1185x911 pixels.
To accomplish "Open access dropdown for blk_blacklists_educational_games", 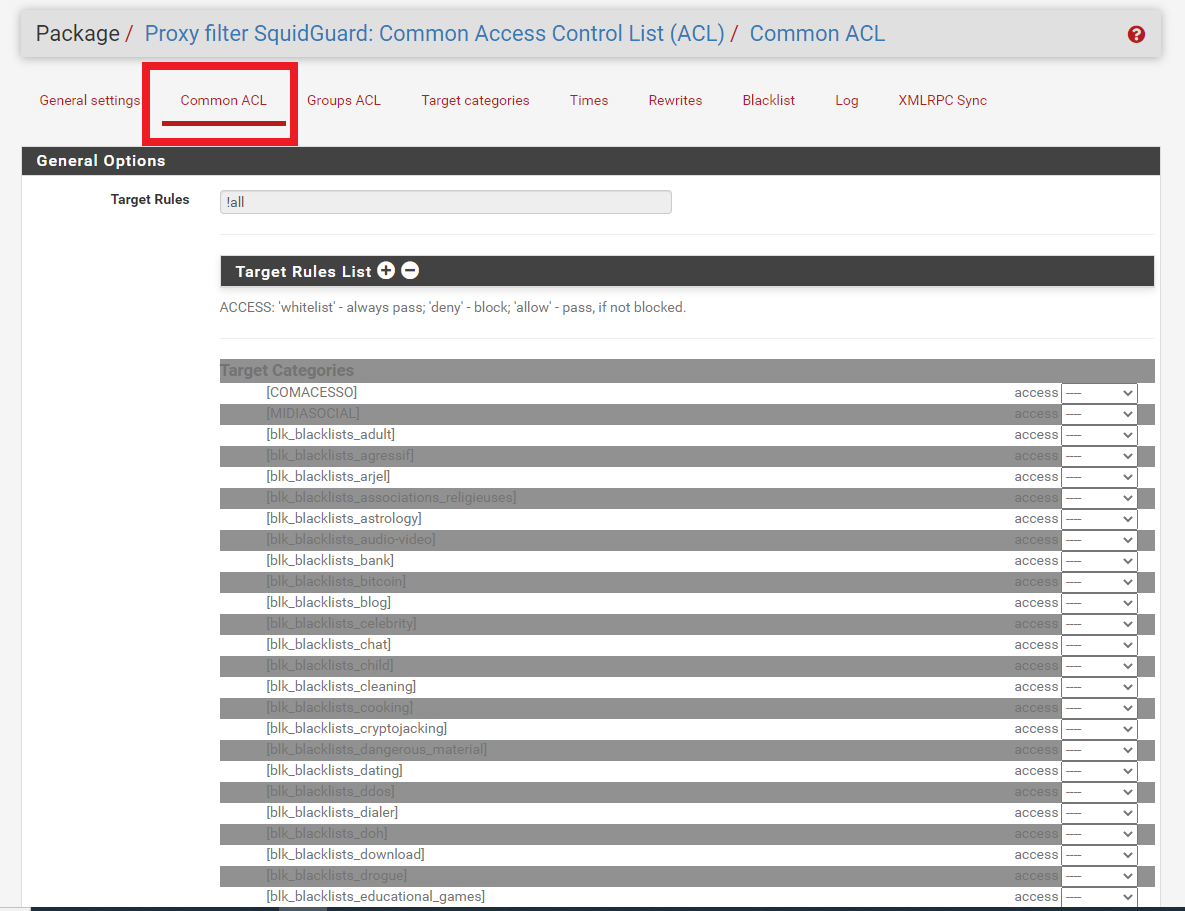I will (x=1099, y=897).
